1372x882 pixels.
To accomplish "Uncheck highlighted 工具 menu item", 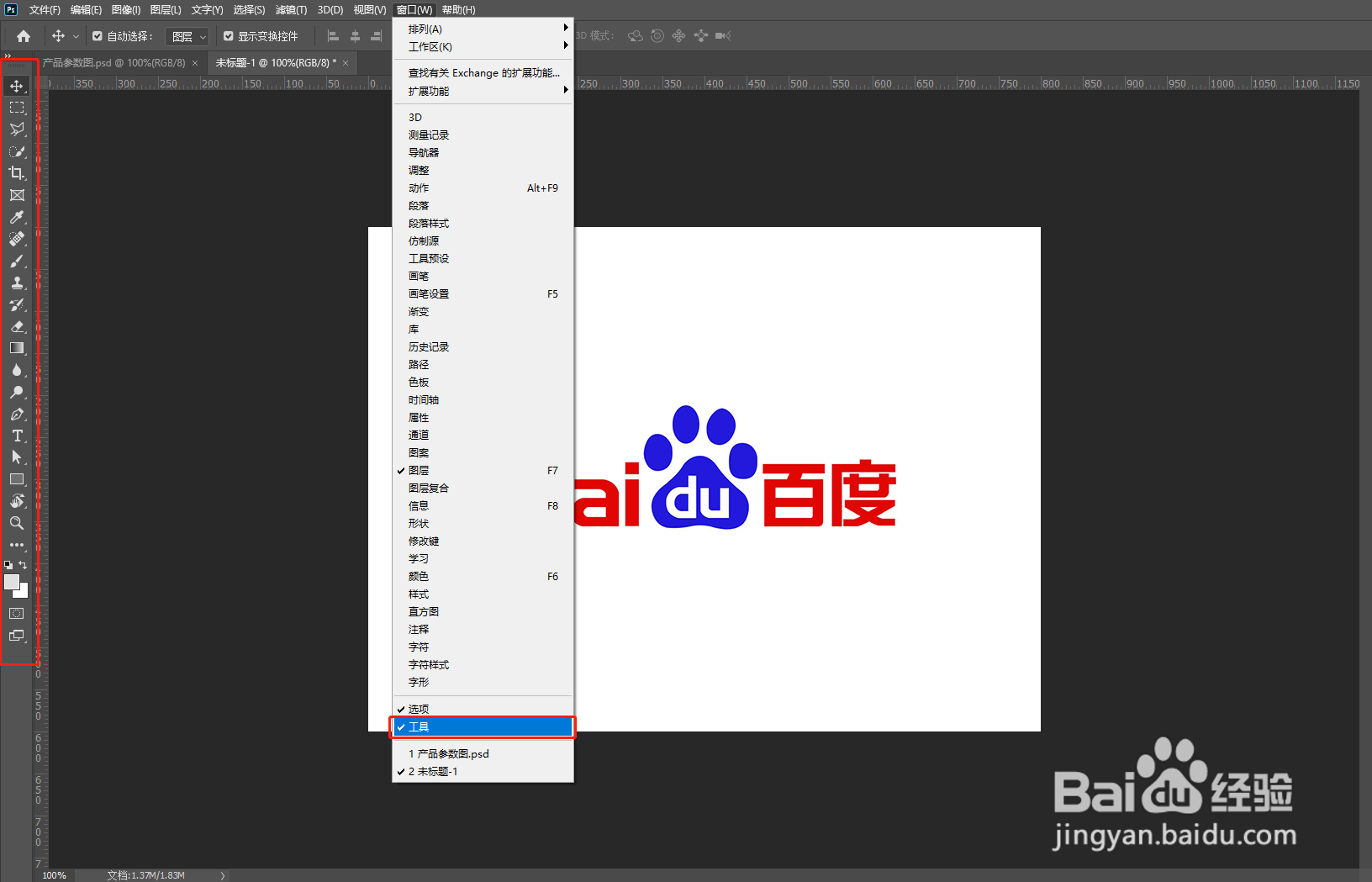I will point(483,727).
